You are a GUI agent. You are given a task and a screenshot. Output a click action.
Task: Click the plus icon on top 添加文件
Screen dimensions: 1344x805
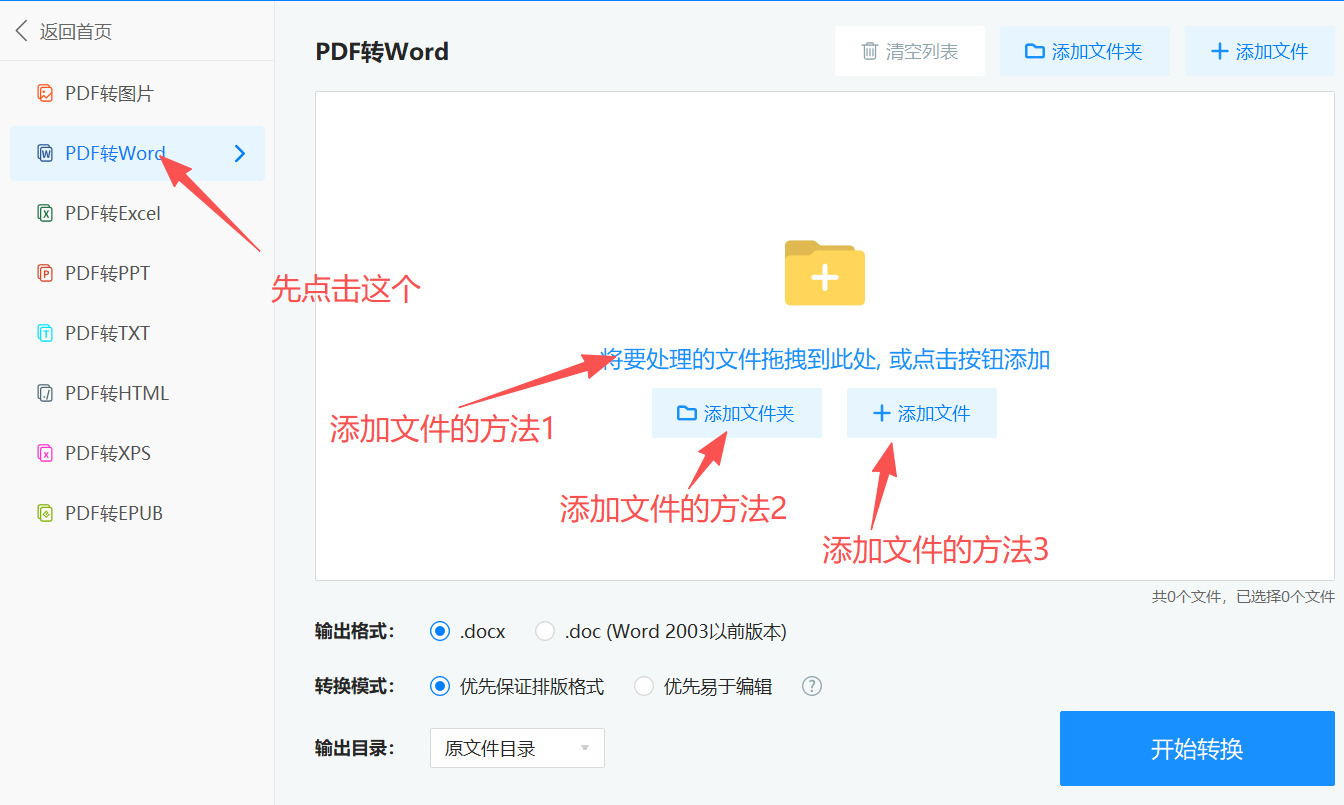coord(1219,51)
